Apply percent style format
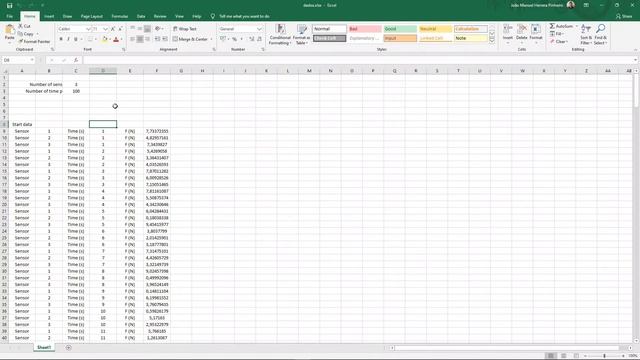 234,39
